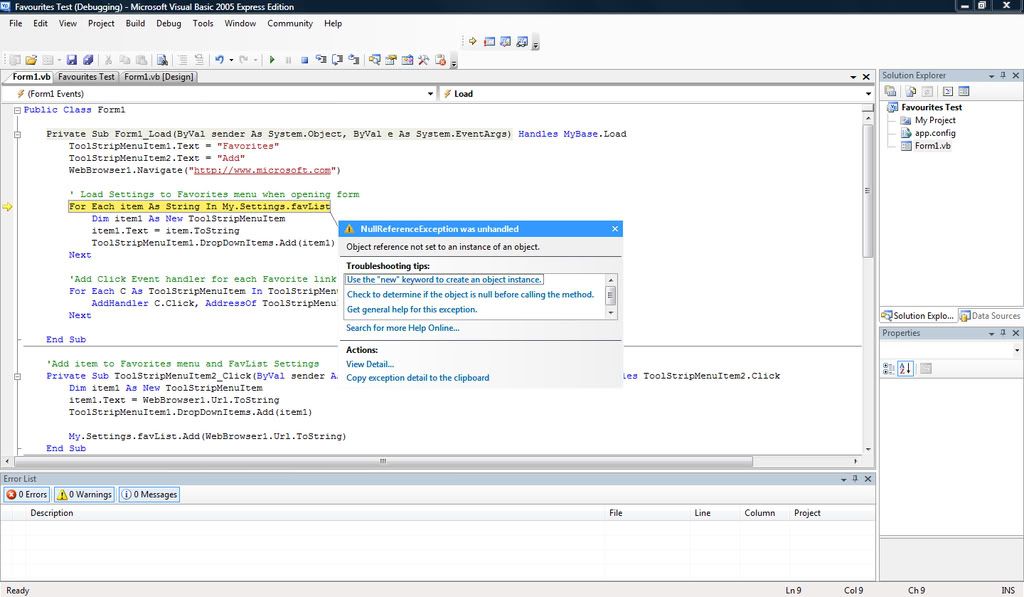
Task: Click the http://www.microsoft.com URL in code
Action: pos(262,170)
